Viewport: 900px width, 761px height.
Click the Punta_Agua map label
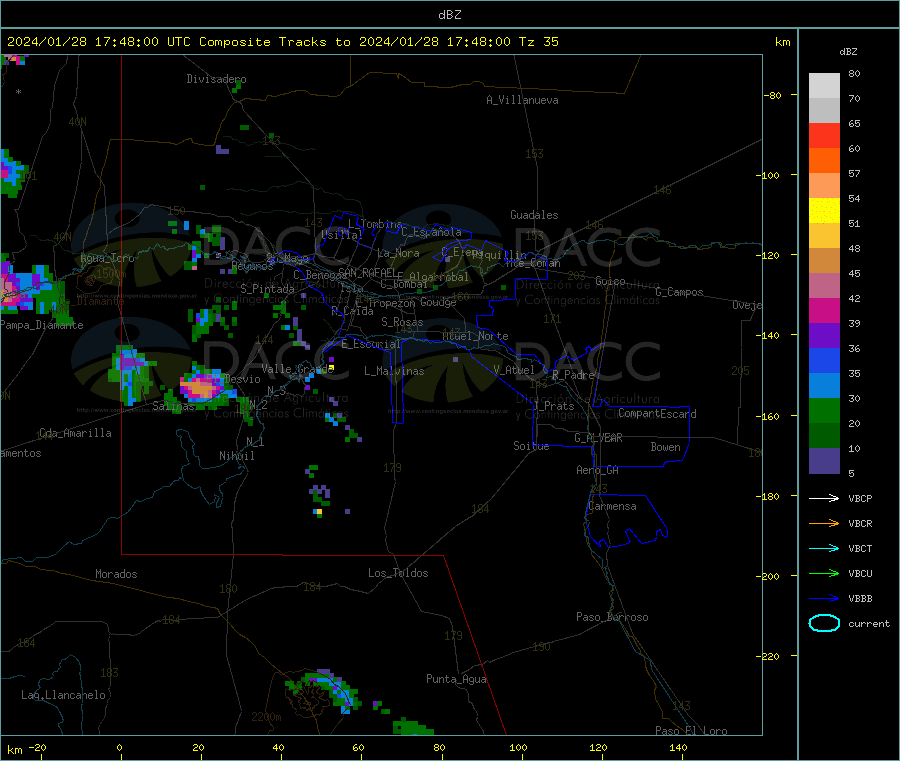pyautogui.click(x=456, y=679)
